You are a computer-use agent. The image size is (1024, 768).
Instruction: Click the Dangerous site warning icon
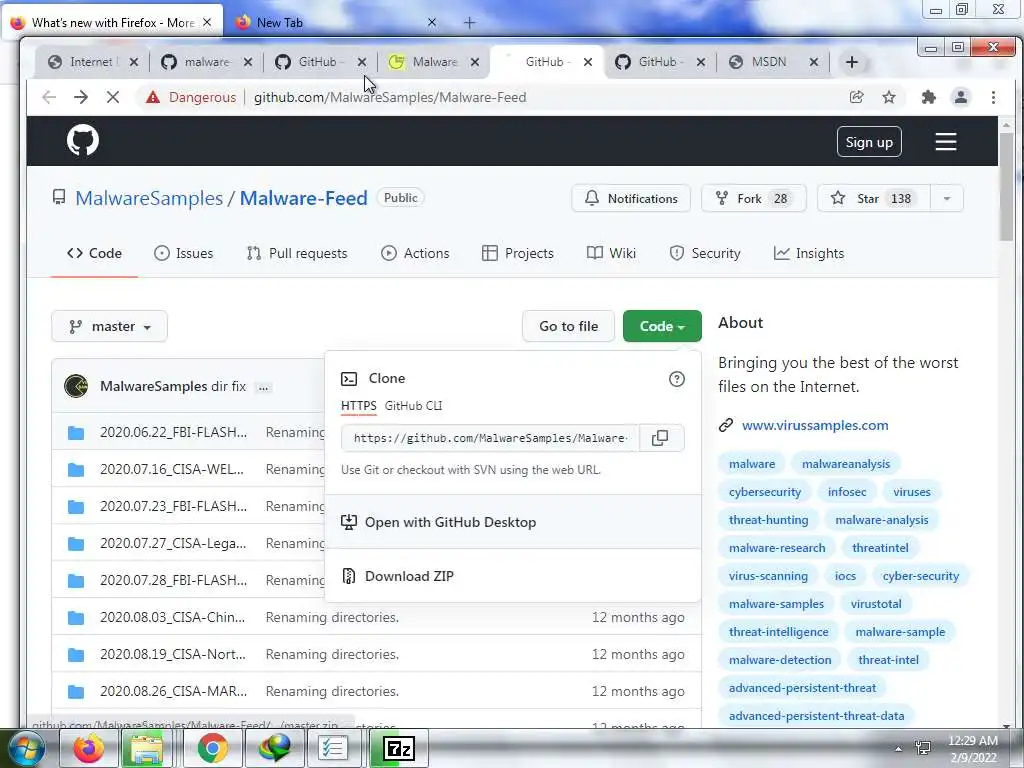coord(153,97)
